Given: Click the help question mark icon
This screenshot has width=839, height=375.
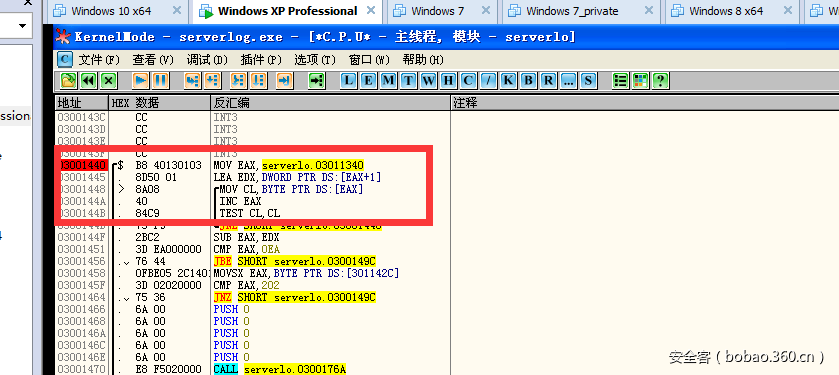Looking at the screenshot, I should point(661,81).
